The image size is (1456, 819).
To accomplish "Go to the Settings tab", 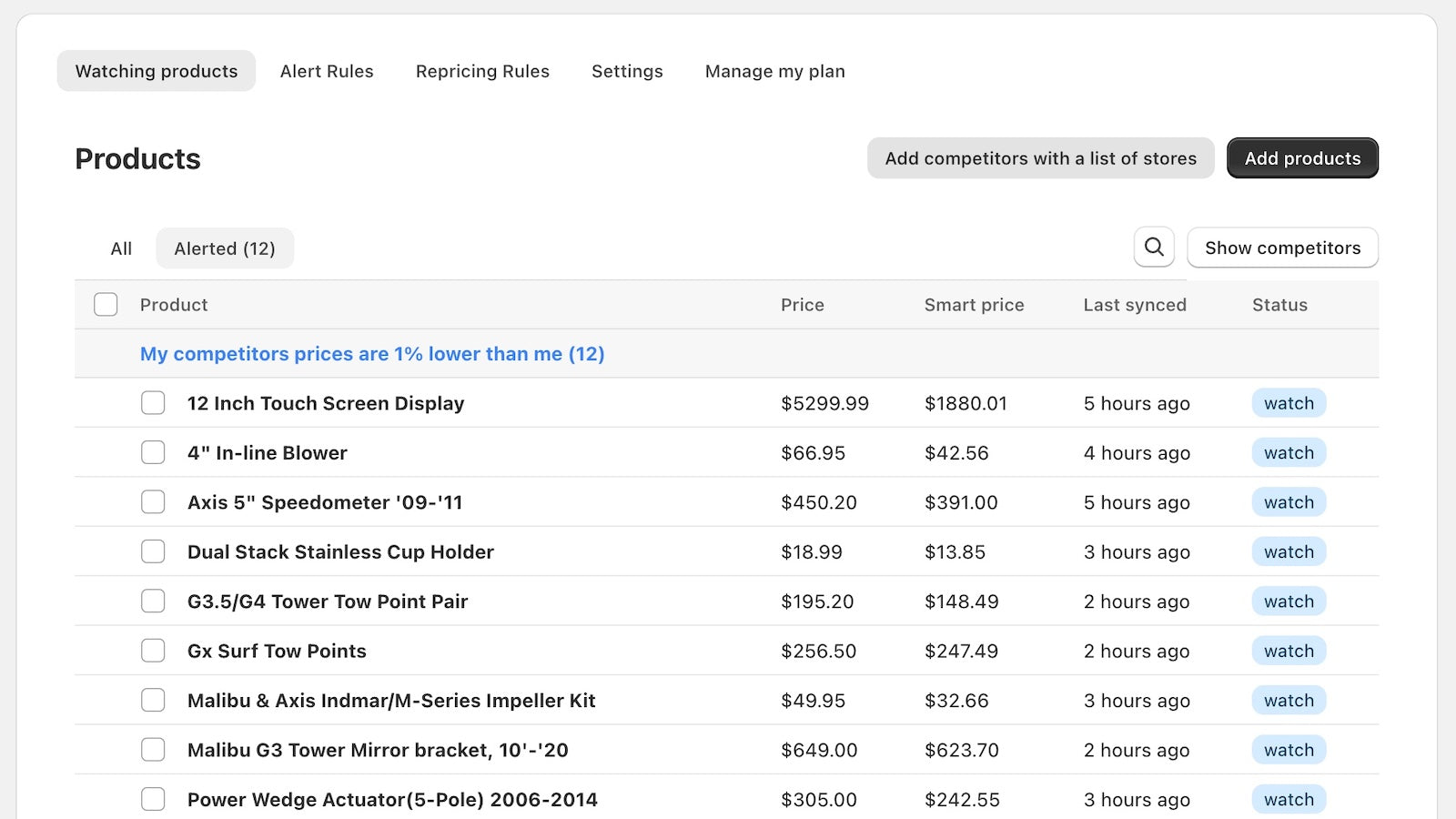I will pyautogui.click(x=627, y=71).
